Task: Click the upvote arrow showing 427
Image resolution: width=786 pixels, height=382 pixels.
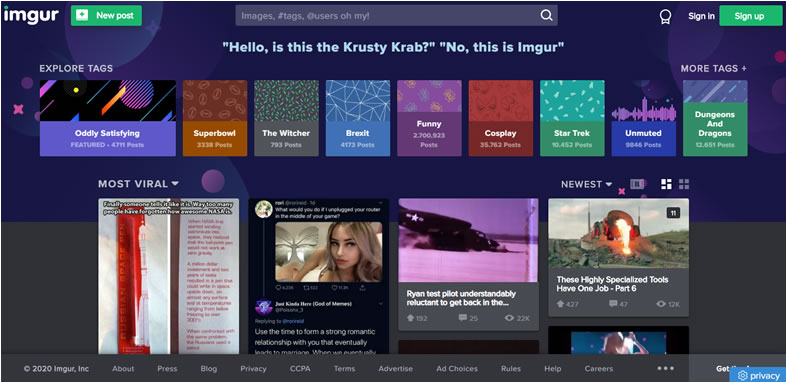Action: tap(560, 304)
